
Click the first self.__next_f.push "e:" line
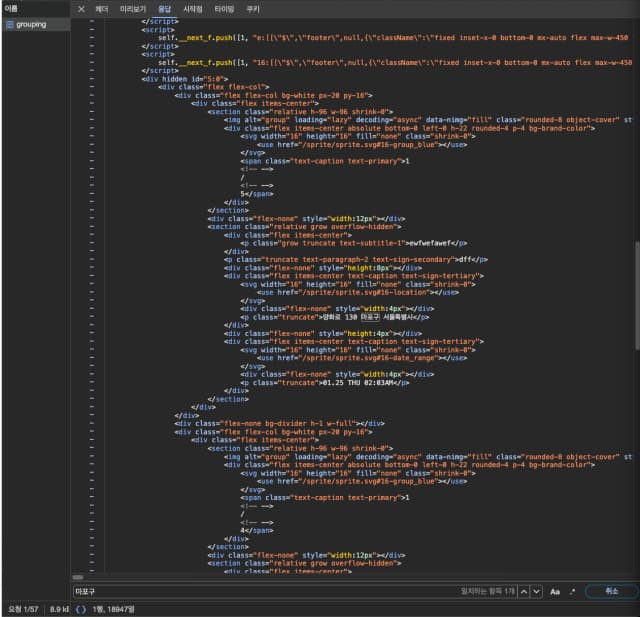coord(393,38)
